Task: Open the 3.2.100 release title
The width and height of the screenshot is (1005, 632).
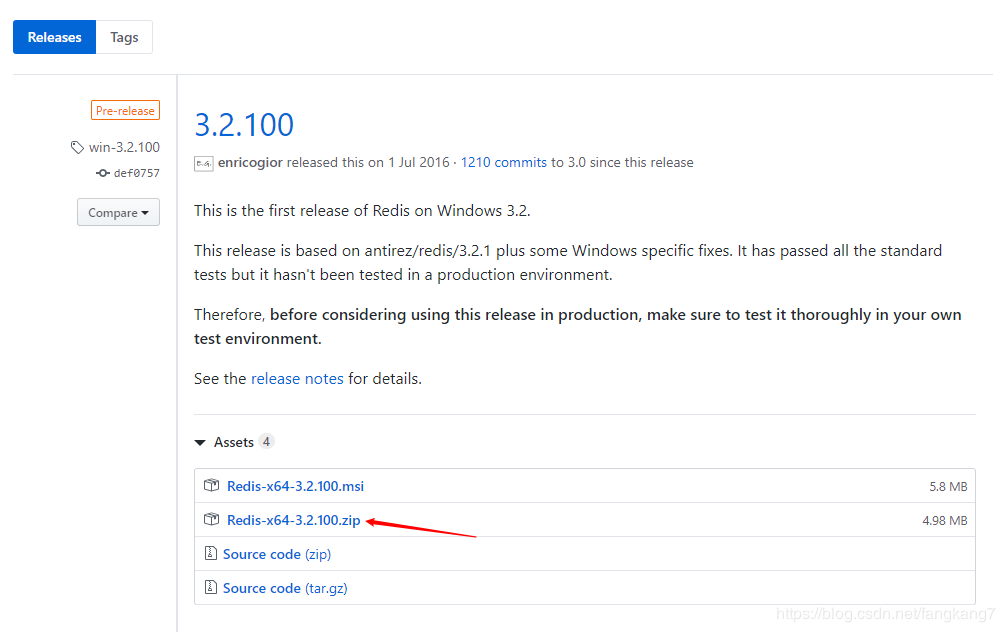Action: [x=244, y=124]
